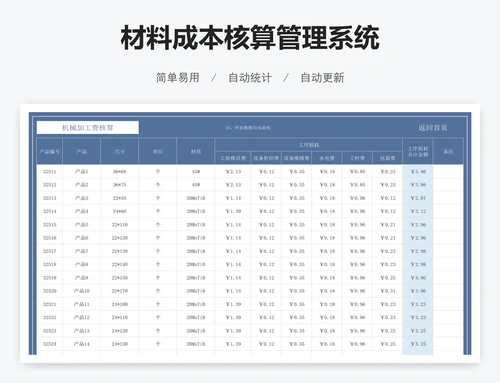
Task: Select the 22*170 size cell
Action: coord(119,291)
